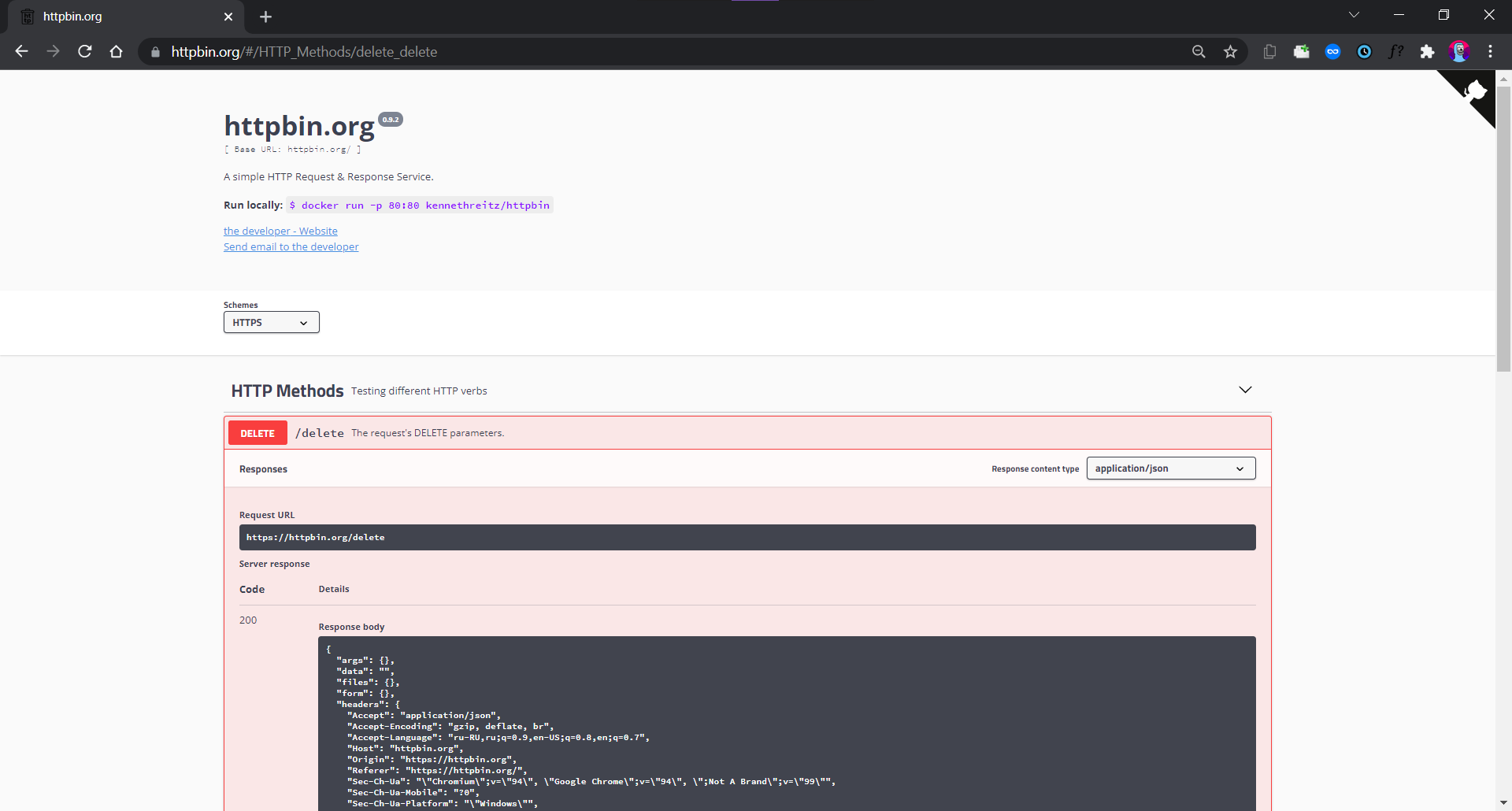Click the Response body JSON block
1512x811 pixels.
coord(787,724)
